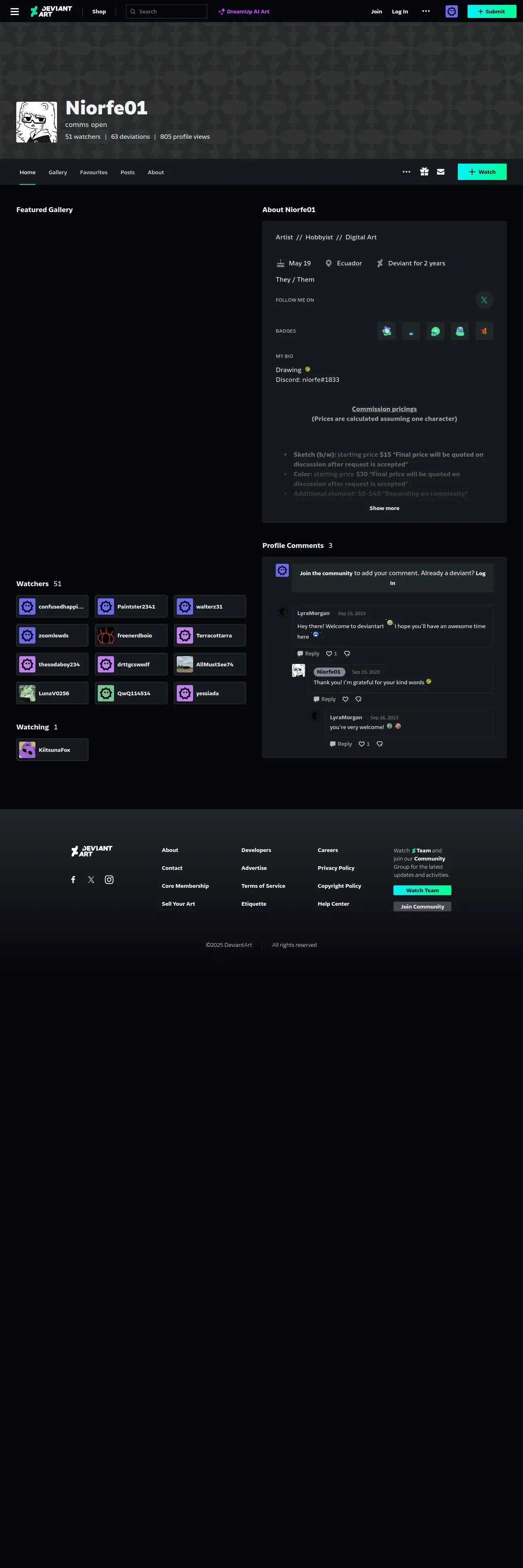Image resolution: width=523 pixels, height=1568 pixels.
Task: Give badge on LyraMorgan's Sep 15 comment
Action: pos(347,654)
